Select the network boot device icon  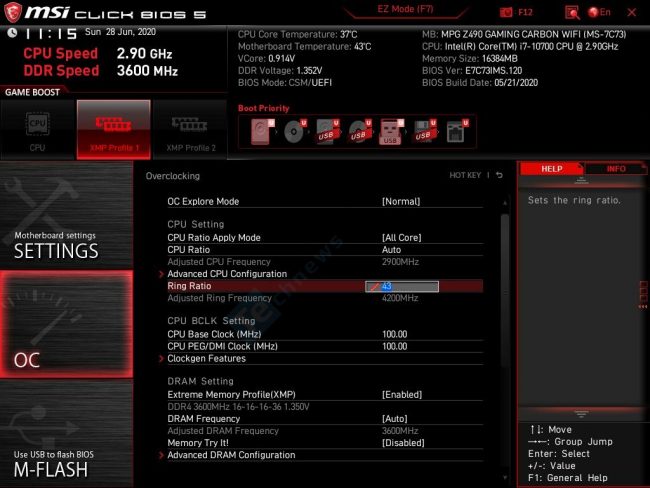(x=457, y=131)
